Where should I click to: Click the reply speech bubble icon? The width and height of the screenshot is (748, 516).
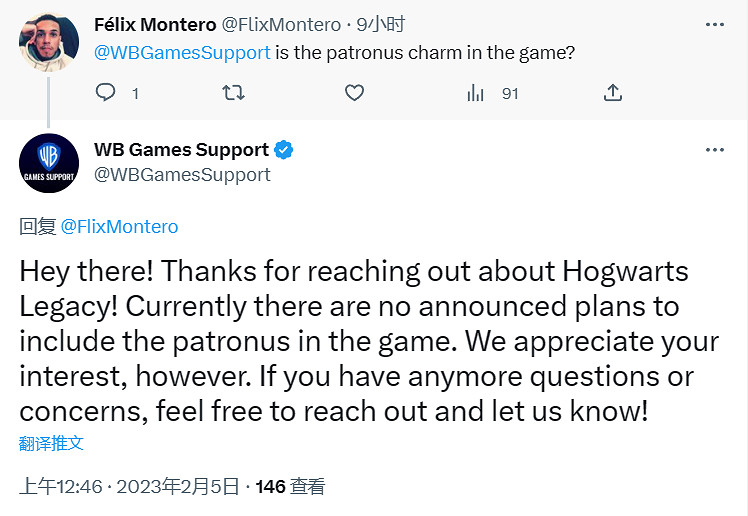[x=106, y=93]
